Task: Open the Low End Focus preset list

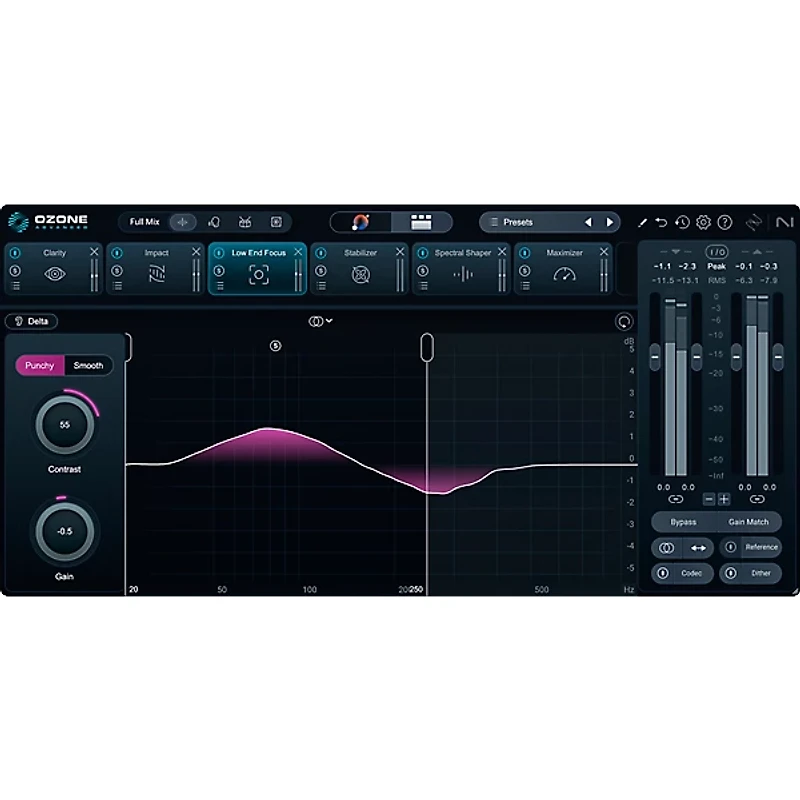Action: 220,286
